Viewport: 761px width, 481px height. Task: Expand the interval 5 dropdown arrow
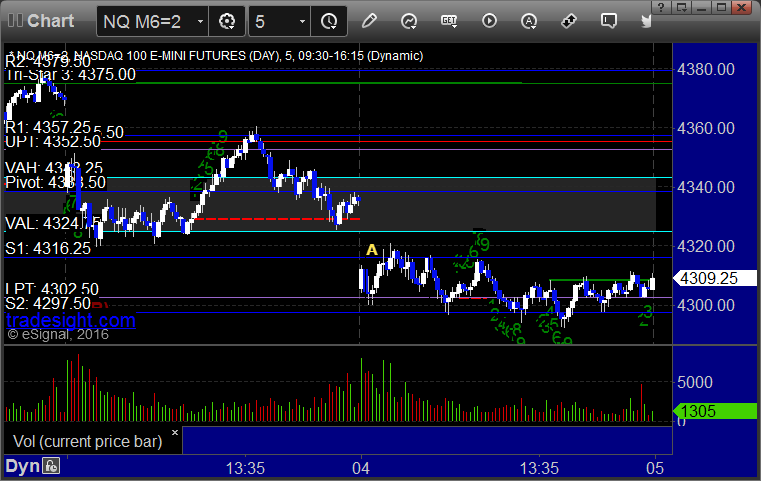click(302, 21)
